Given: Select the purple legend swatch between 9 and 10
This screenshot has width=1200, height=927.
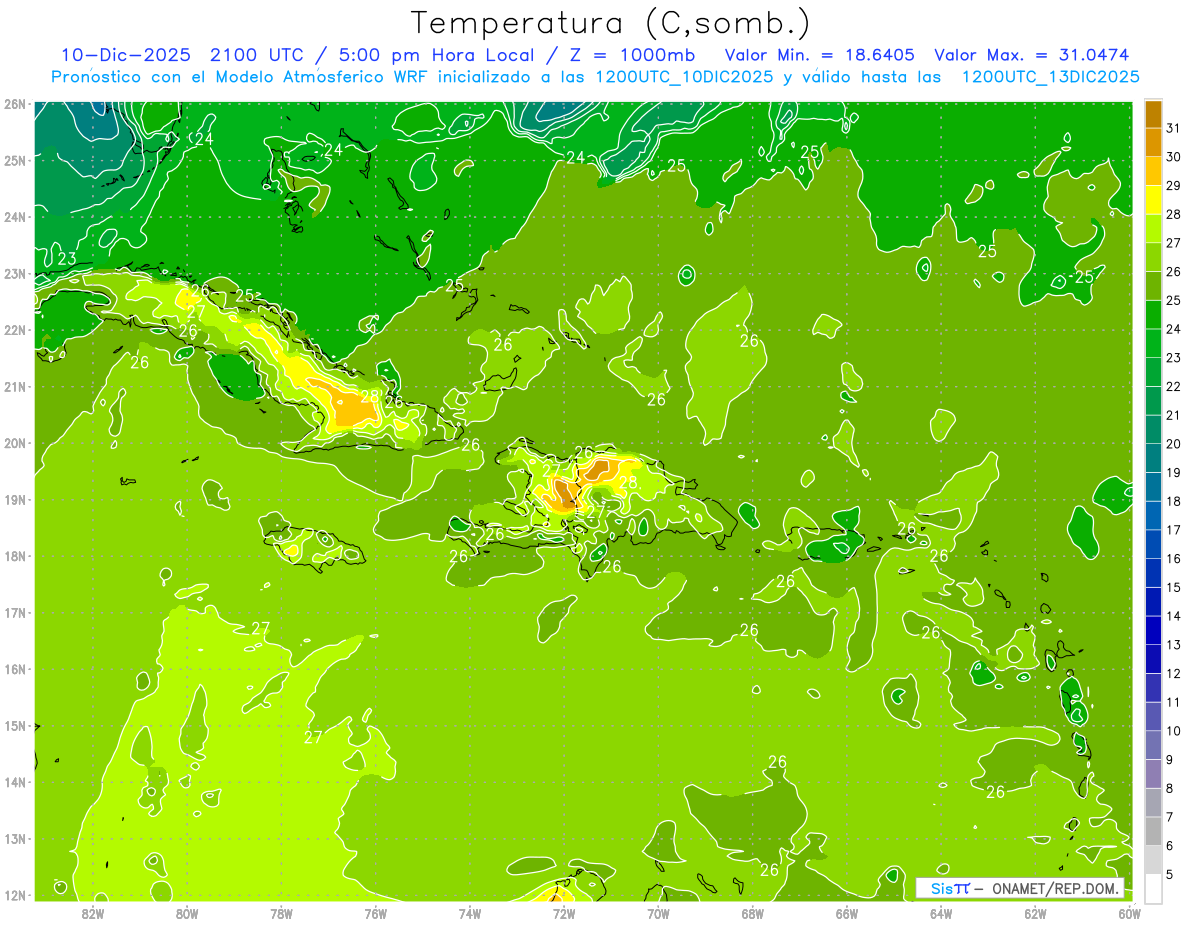Looking at the screenshot, I should (1153, 745).
